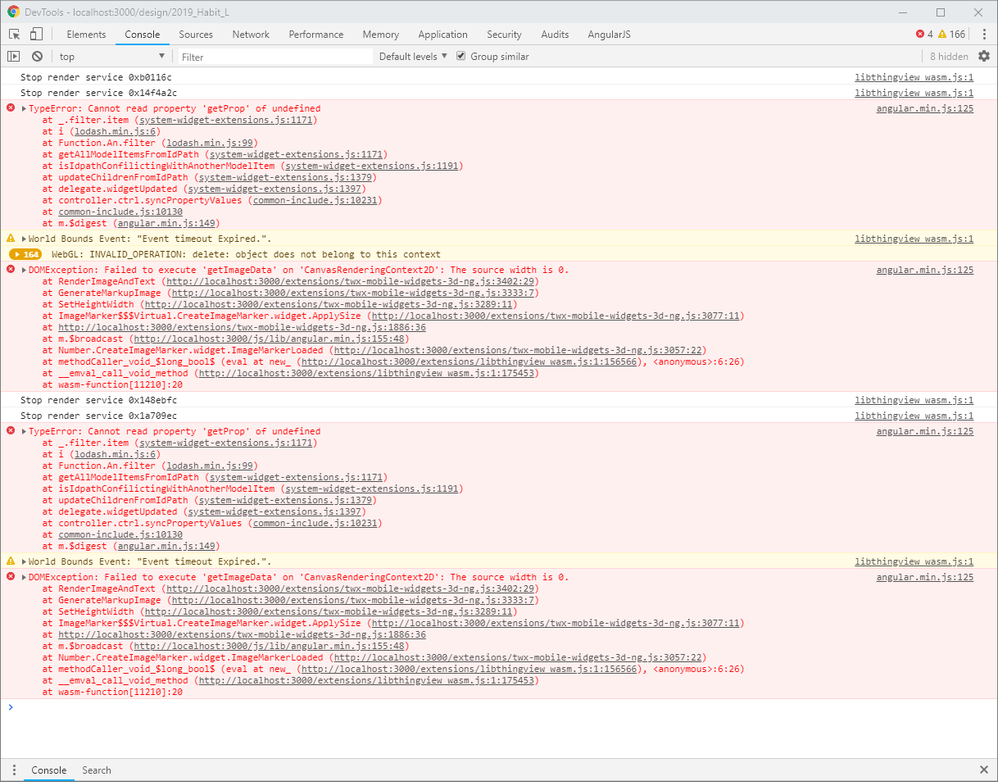Expand the first World Bounds Event warning
Viewport: 998px width, 782px height.
tap(24, 239)
